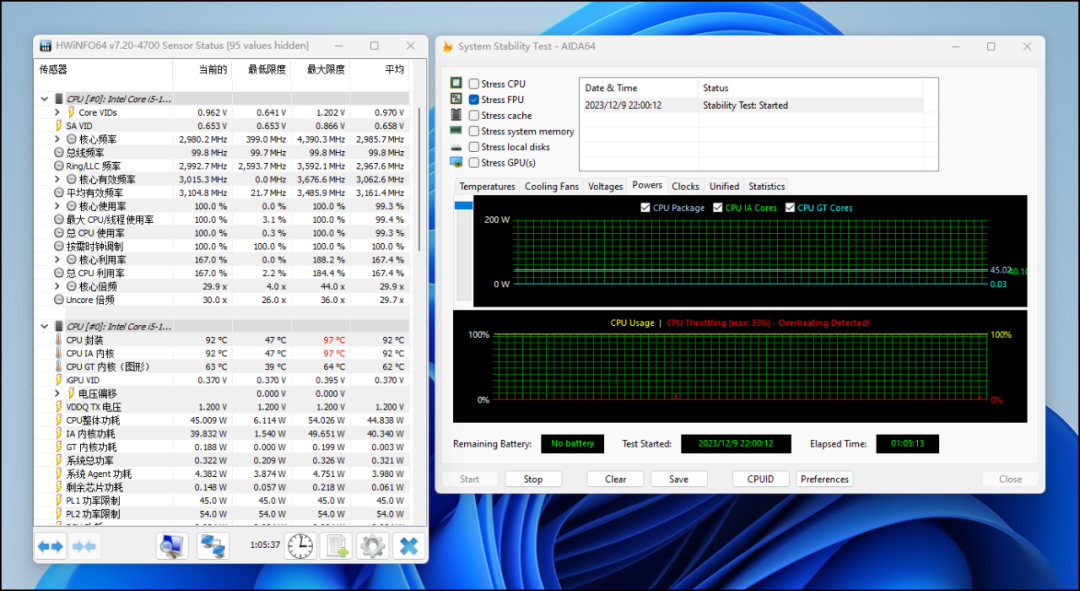1080x591 pixels.
Task: Click the monitor icon beside Stress GPU(s)
Action: [x=456, y=163]
